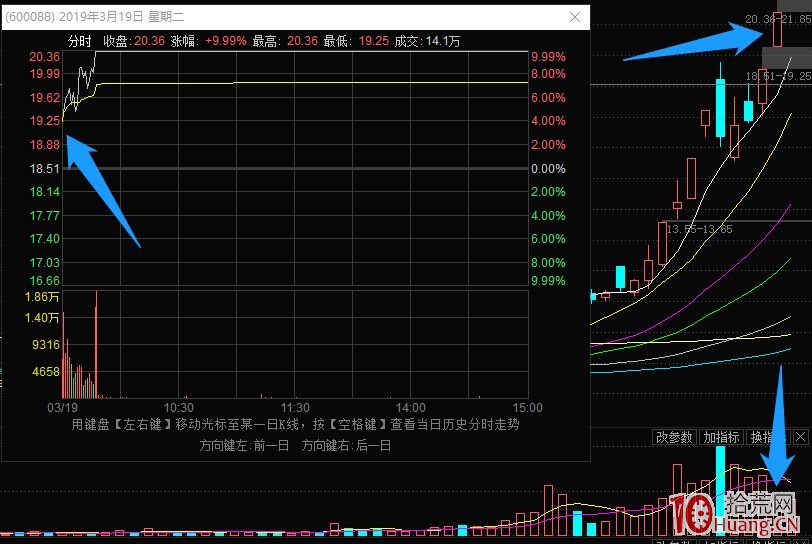Close the 600088 intraday popup window
This screenshot has width=812, height=544.
click(575, 17)
